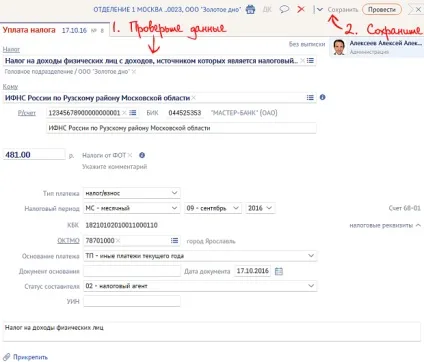Image resolution: width=424 pixels, height=362 pixels.
Task: Click the Документ основания input field
Action: tap(132, 271)
